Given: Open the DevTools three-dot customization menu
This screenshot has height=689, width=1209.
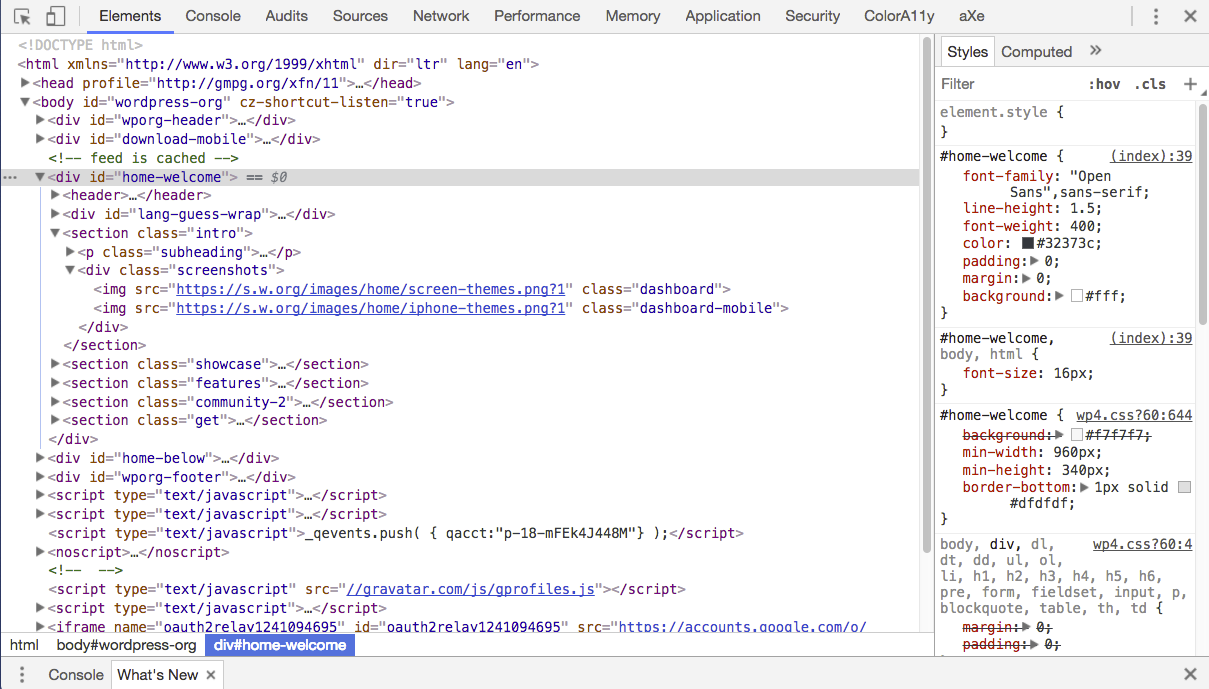Looking at the screenshot, I should point(1155,16).
